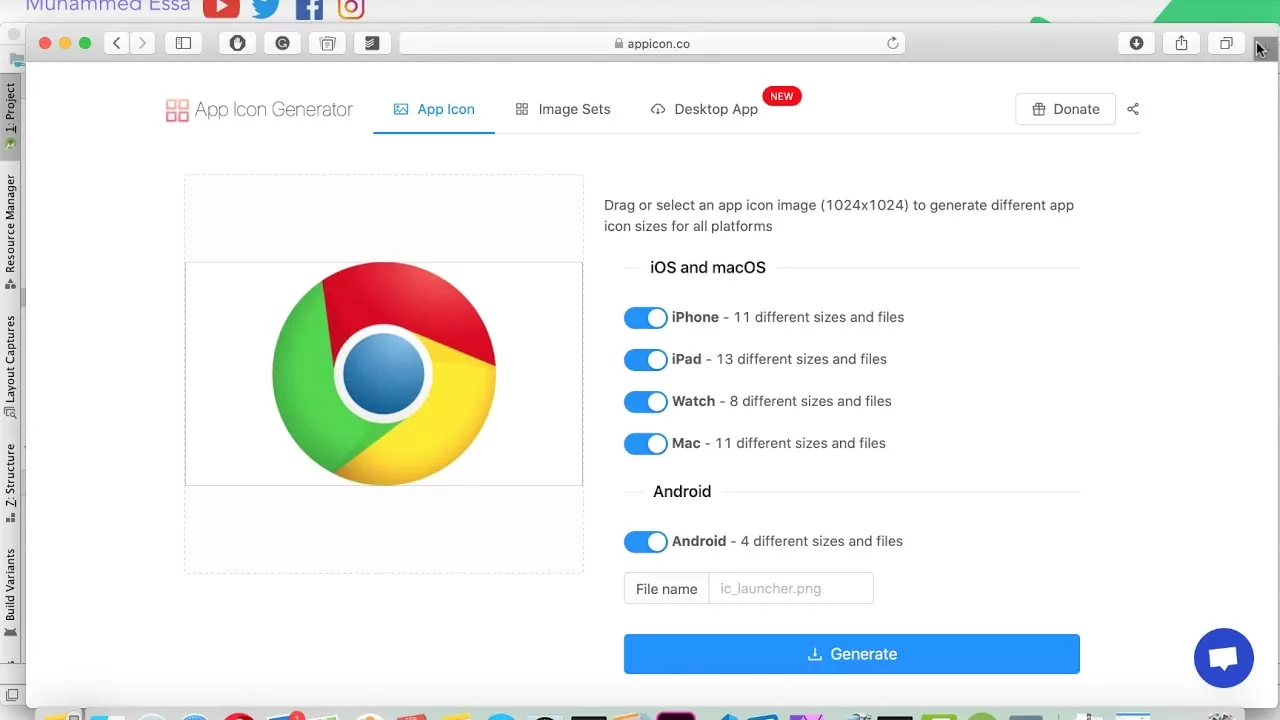Open the YouTube icon beside Muhammed Essa

point(221,8)
